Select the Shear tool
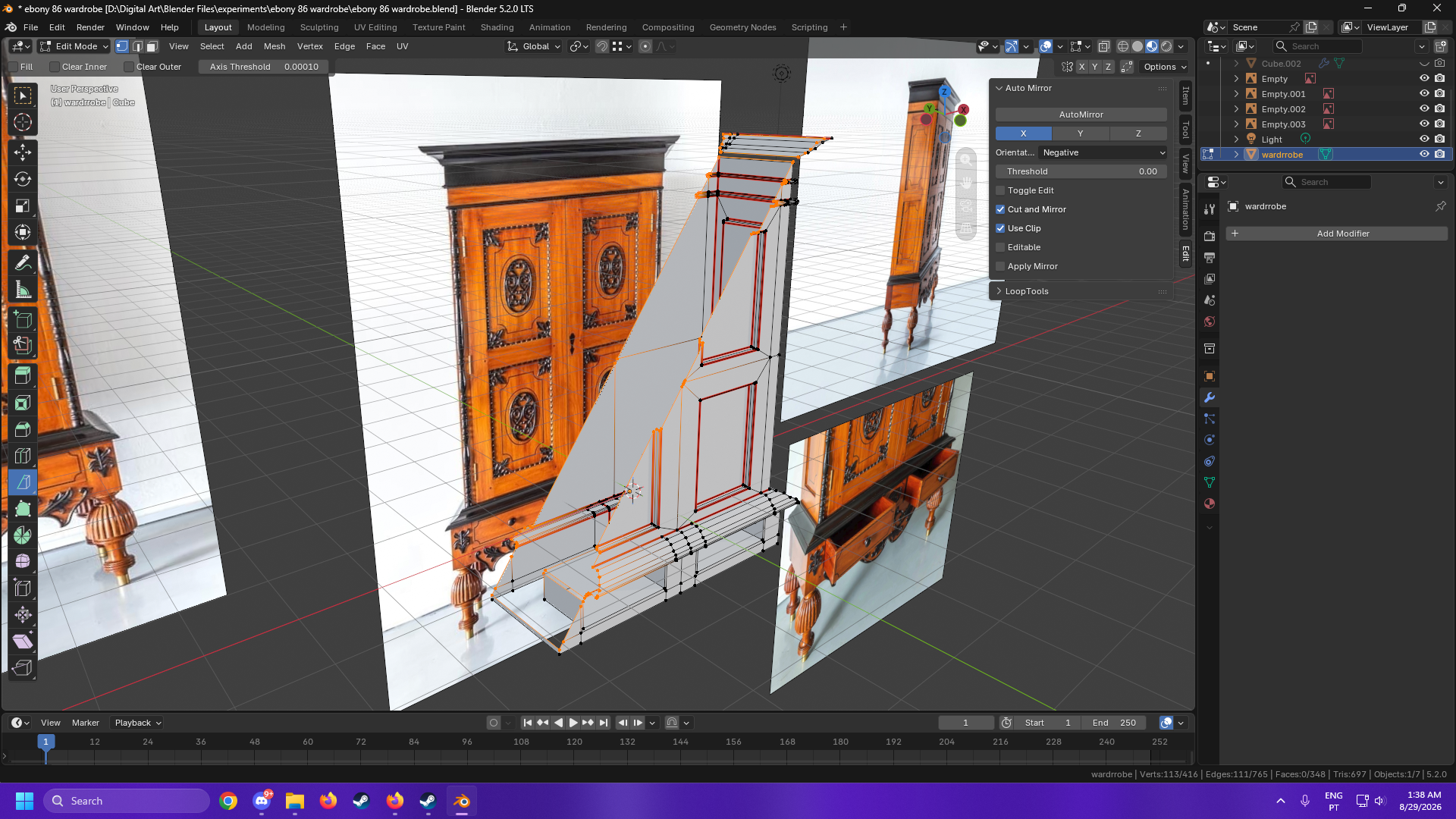 pyautogui.click(x=23, y=642)
